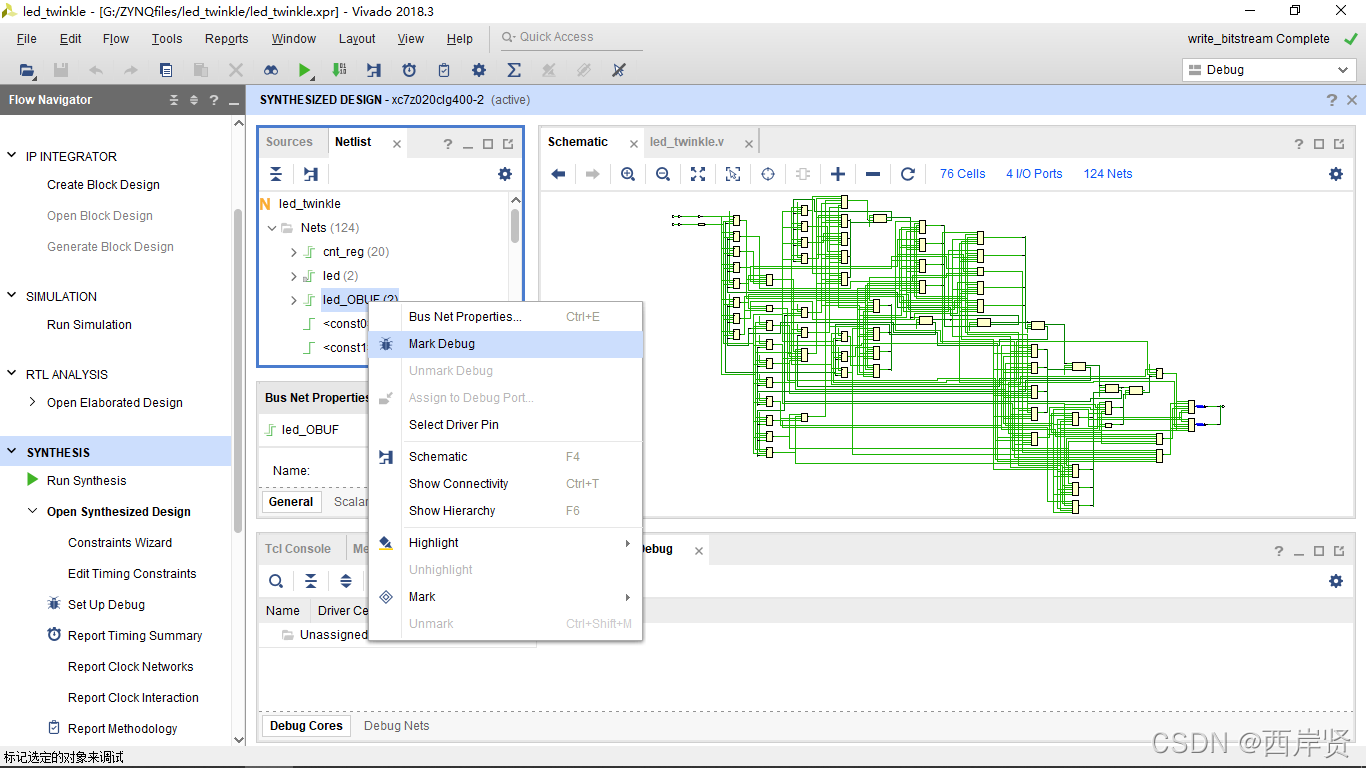
Task: Click the schematic minus collapse icon
Action: 873,174
